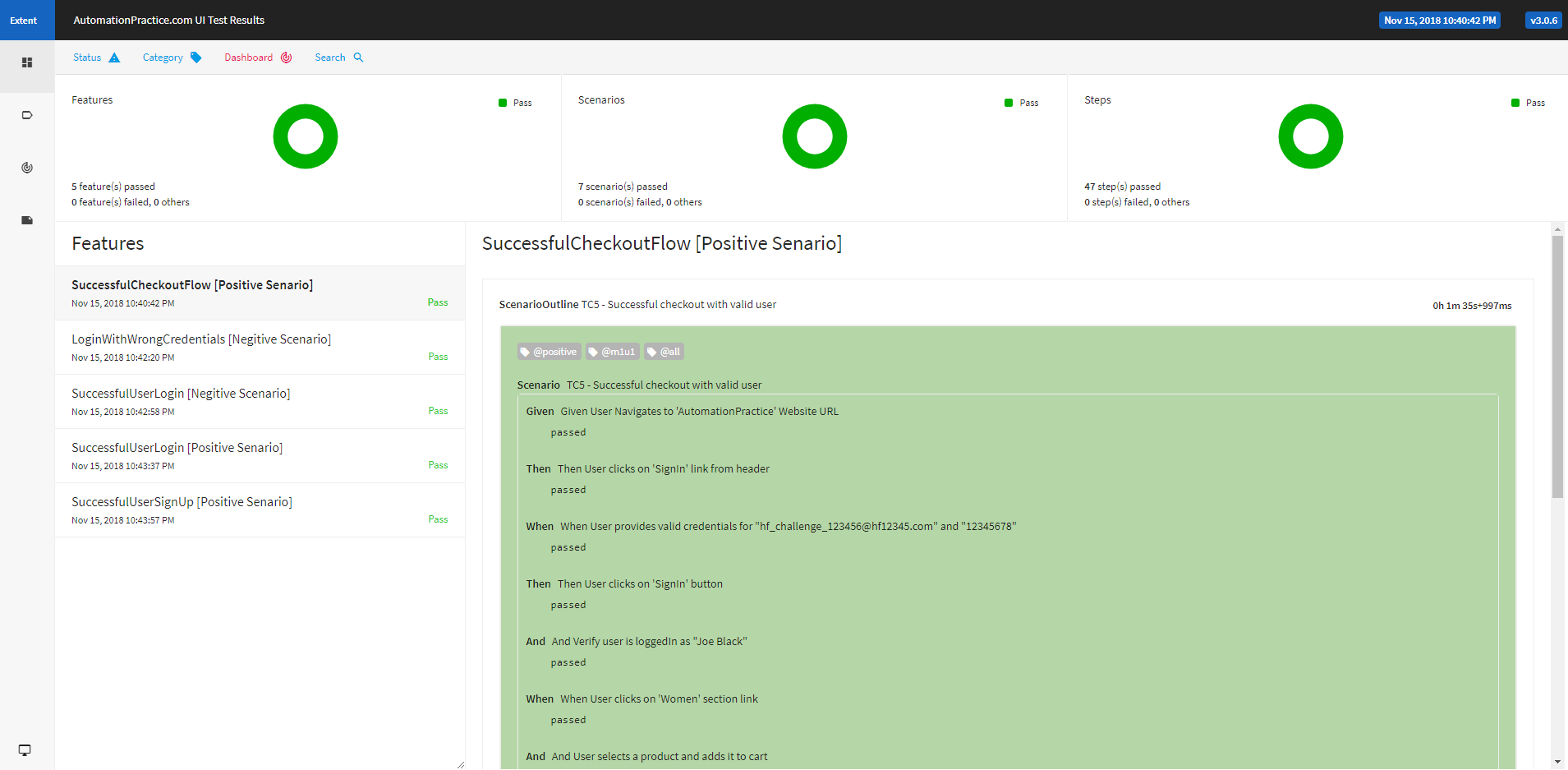Click the Steps donut chart

click(x=1311, y=136)
